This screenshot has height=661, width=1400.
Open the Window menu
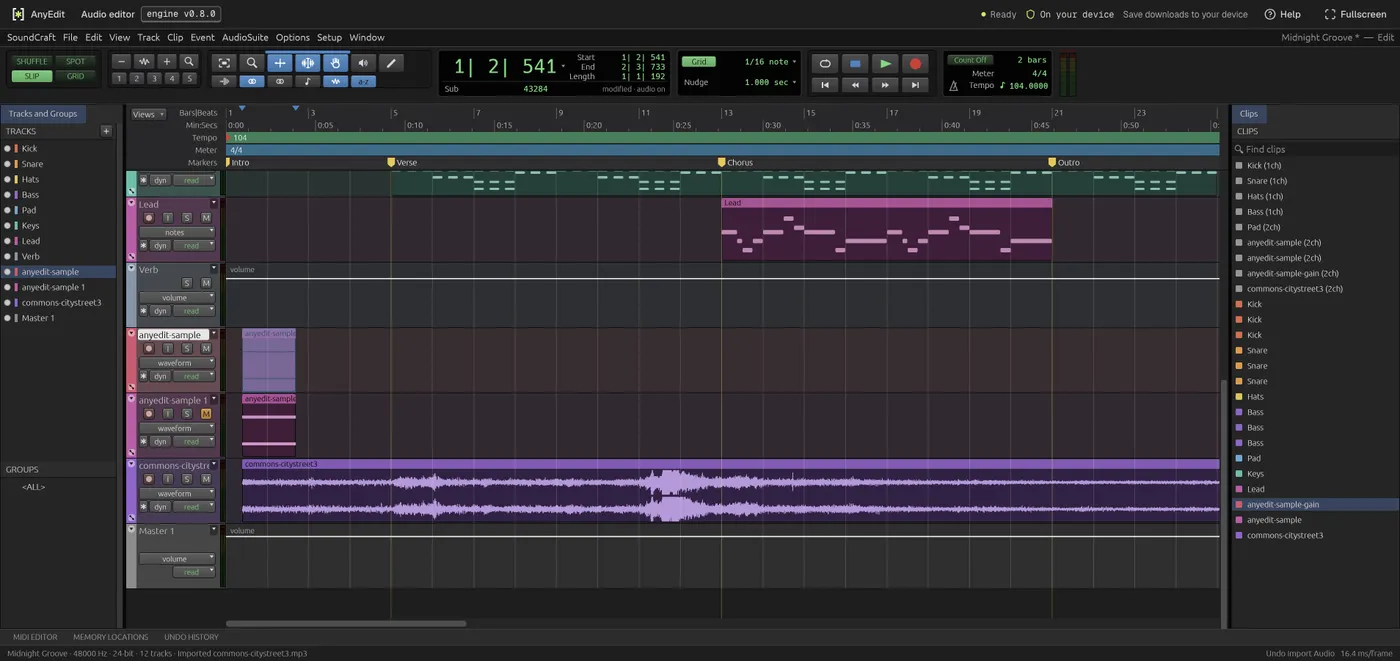click(367, 37)
